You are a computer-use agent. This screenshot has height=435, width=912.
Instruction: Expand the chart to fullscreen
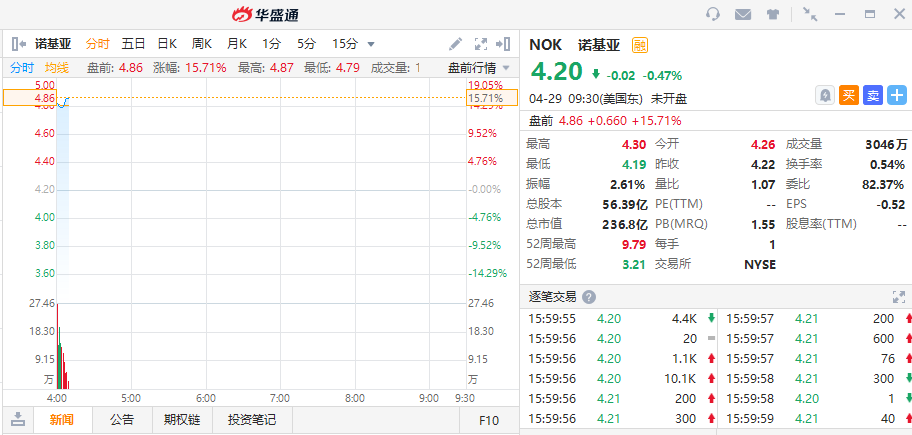tap(480, 44)
